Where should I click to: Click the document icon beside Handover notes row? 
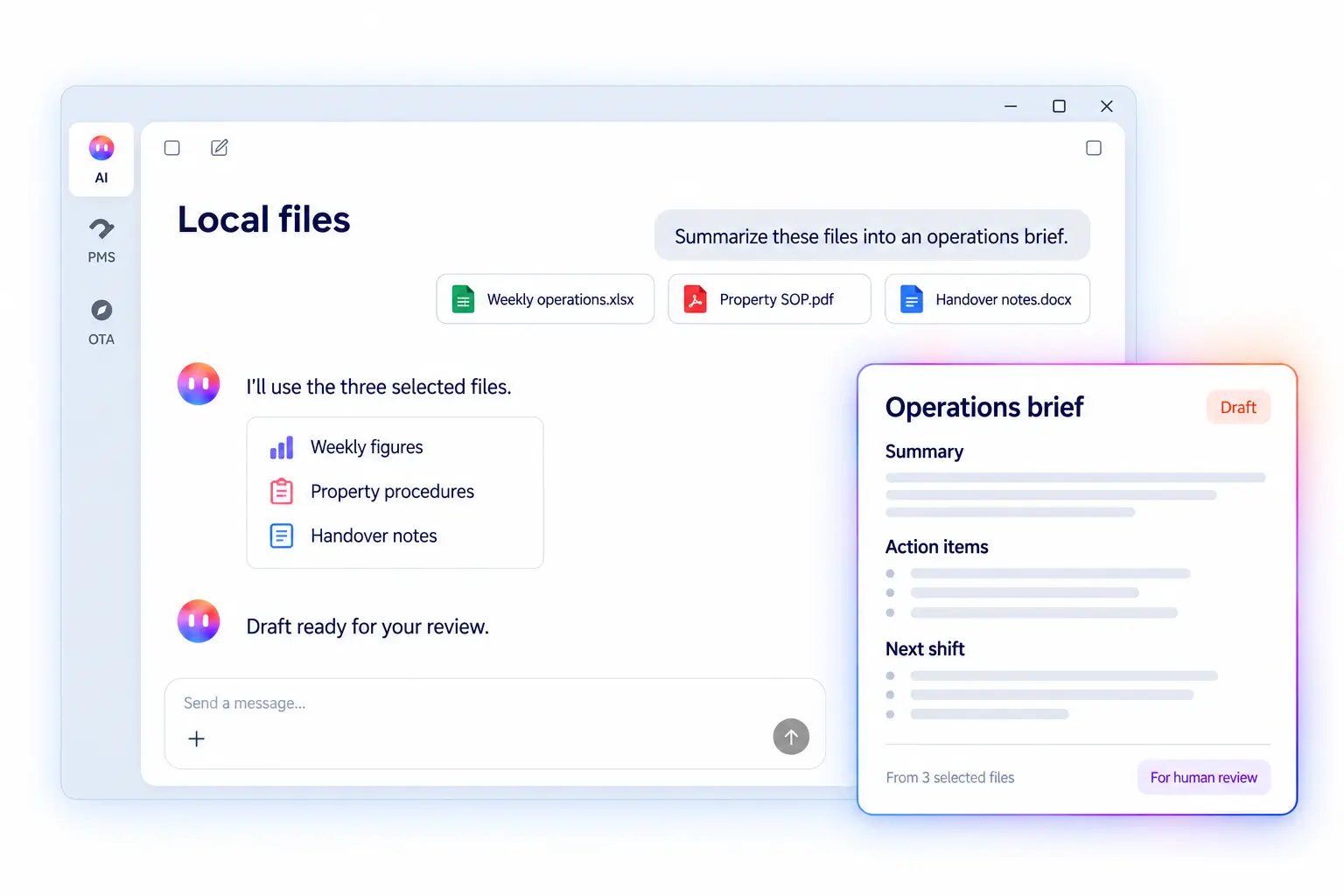(282, 535)
